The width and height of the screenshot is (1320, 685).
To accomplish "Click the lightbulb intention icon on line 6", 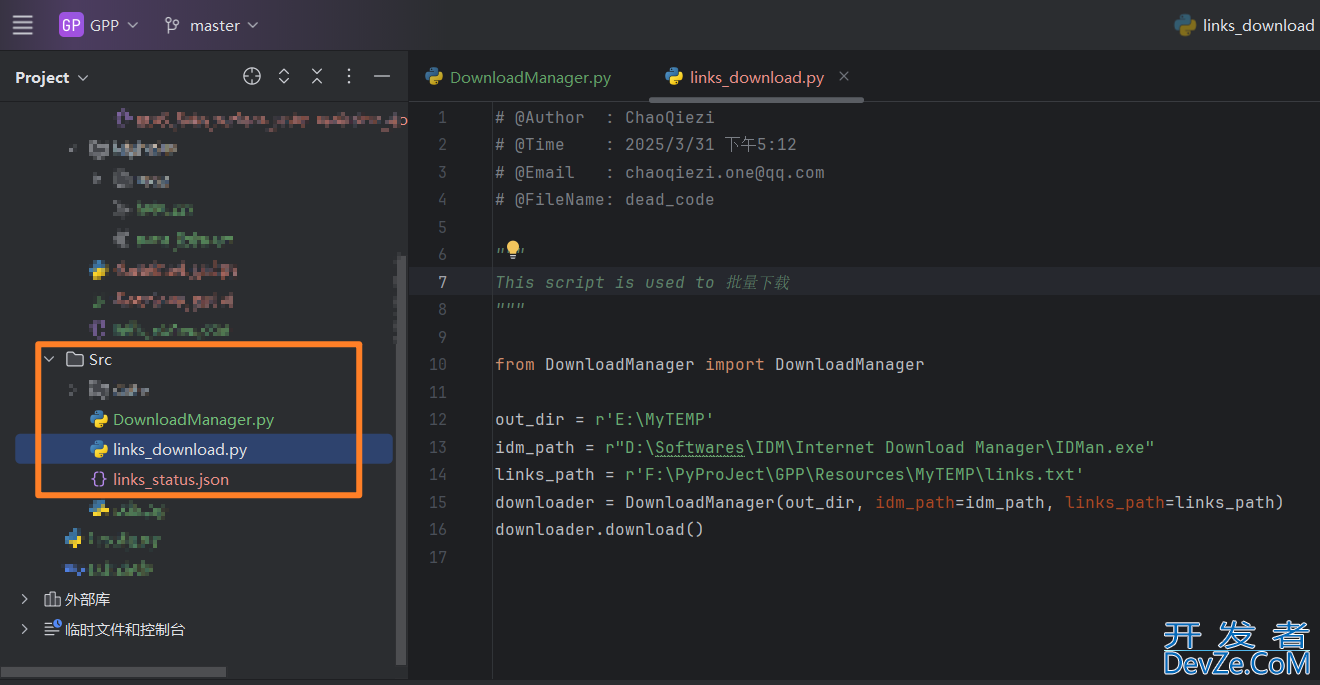I will pyautogui.click(x=512, y=249).
